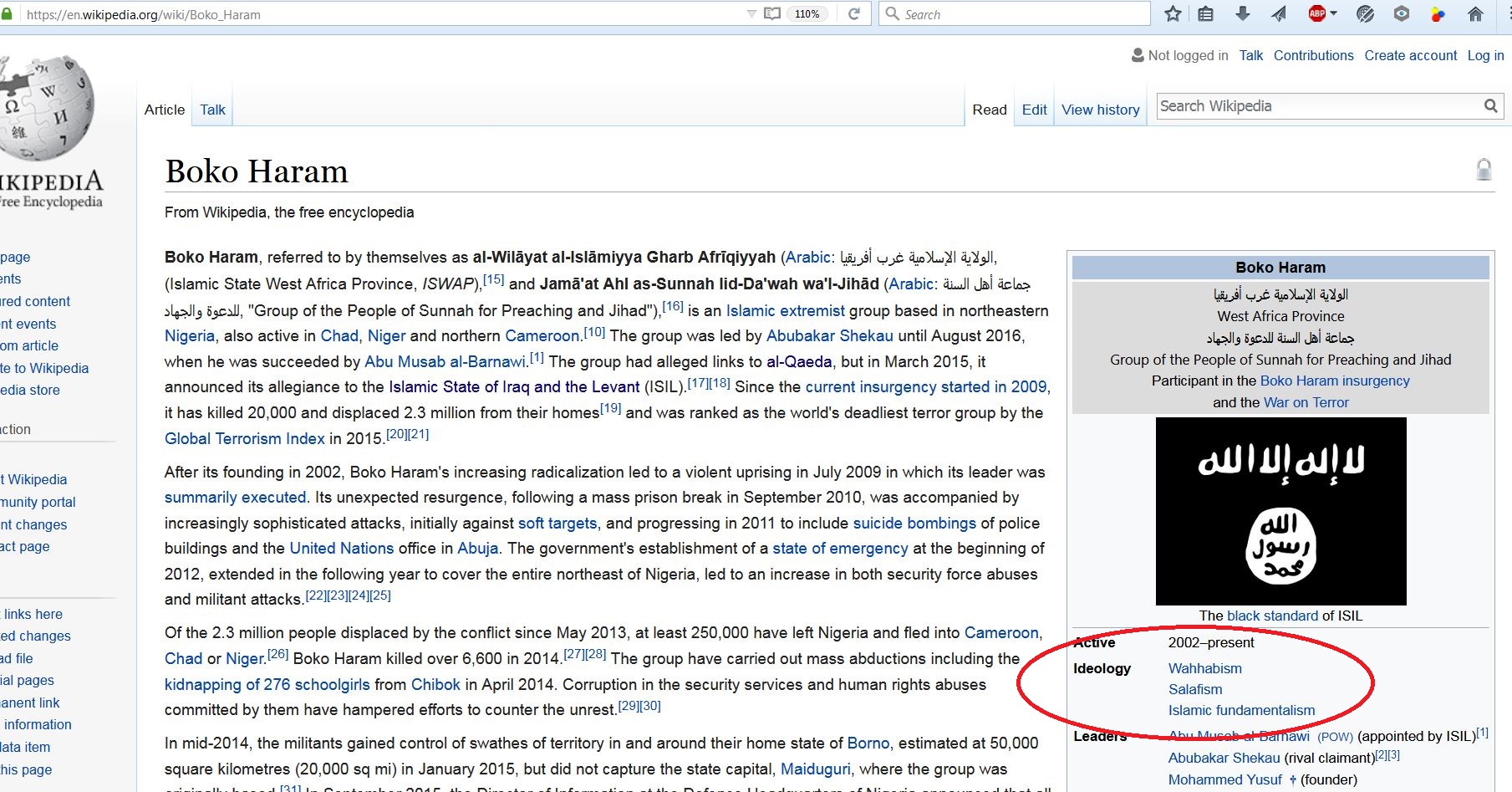The width and height of the screenshot is (1512, 792).
Task: Open the soft targets link
Action: pos(557,523)
